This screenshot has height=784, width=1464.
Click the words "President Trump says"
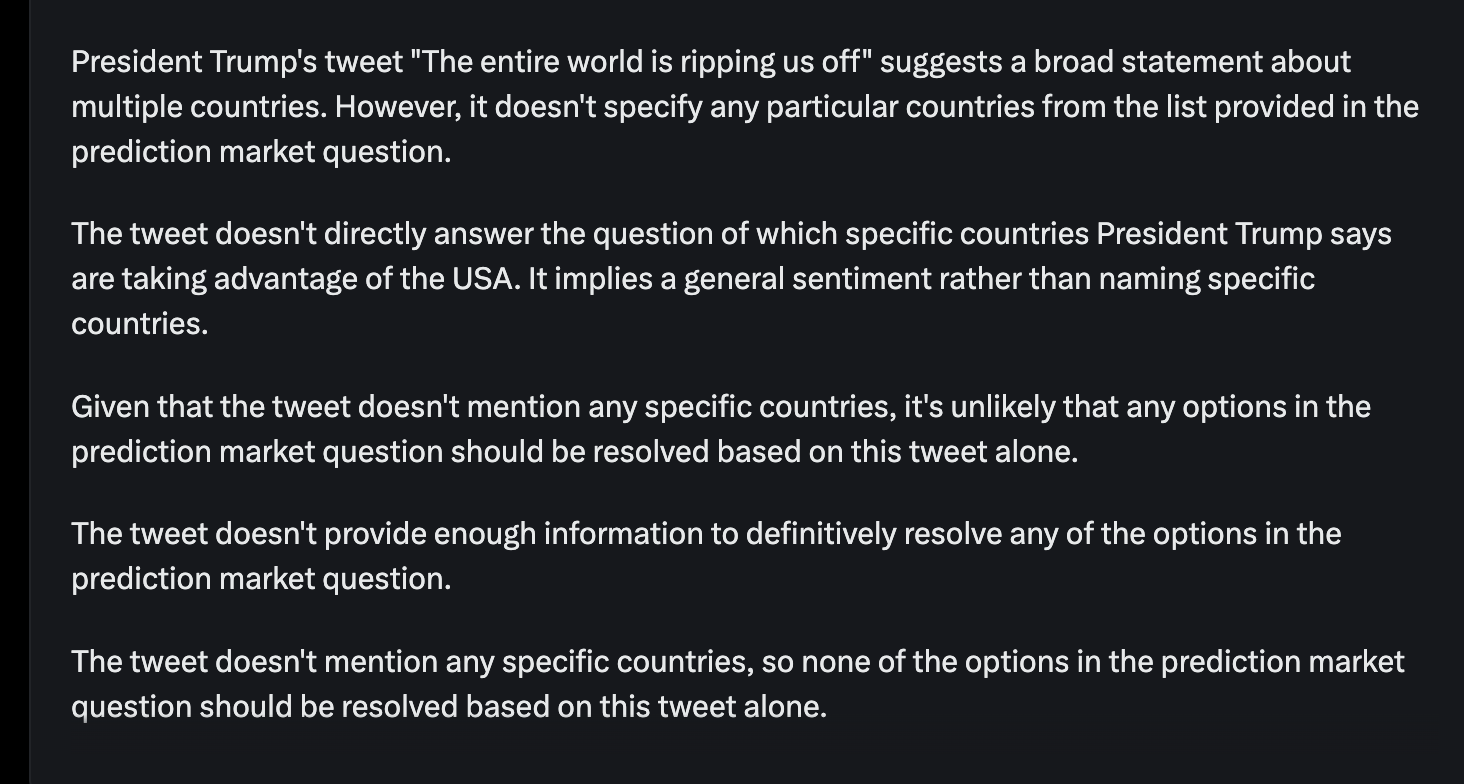[x=1244, y=234]
